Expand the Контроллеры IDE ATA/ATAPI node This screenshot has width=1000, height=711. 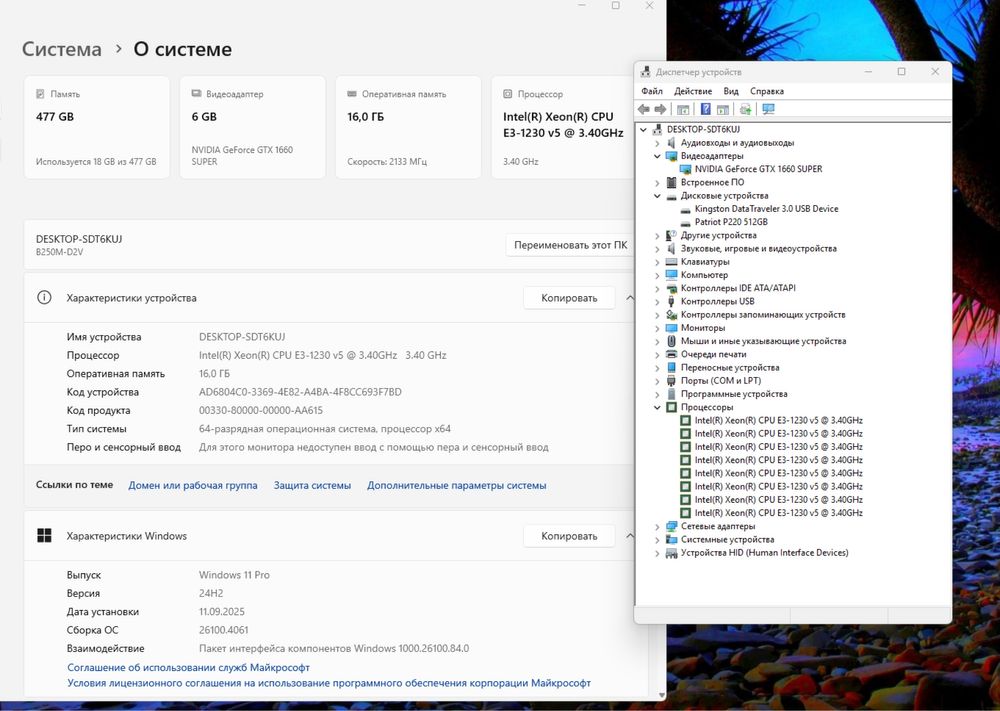pos(657,288)
